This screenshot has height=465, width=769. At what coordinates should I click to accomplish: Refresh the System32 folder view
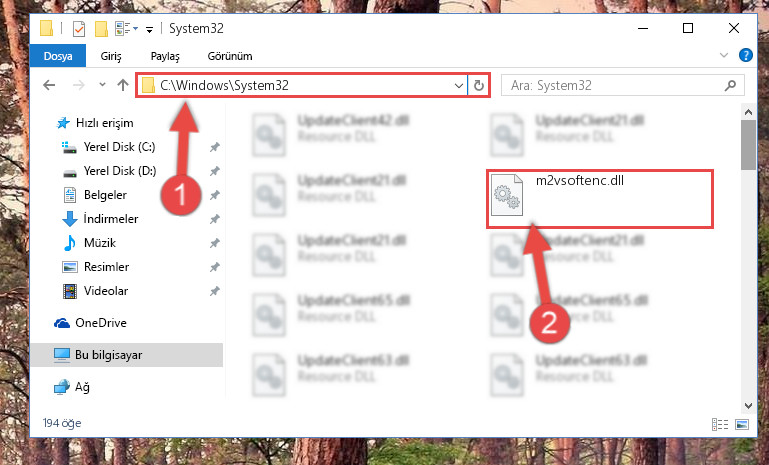click(479, 85)
